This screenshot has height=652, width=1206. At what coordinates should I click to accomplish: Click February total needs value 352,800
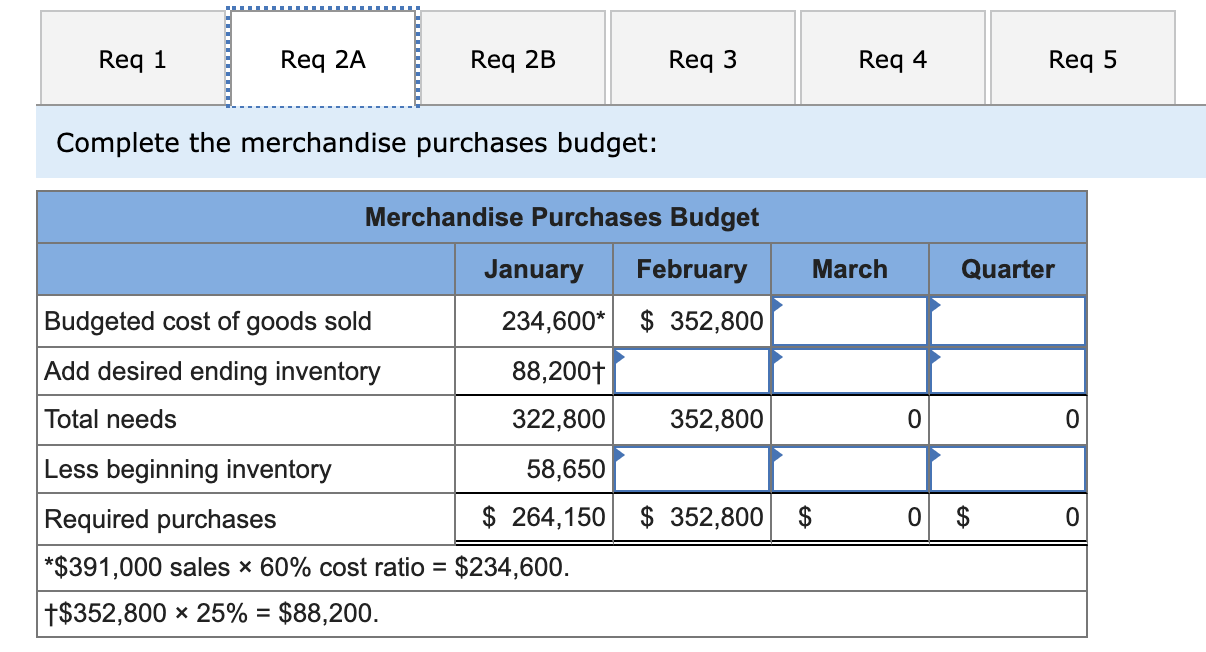tap(717, 419)
